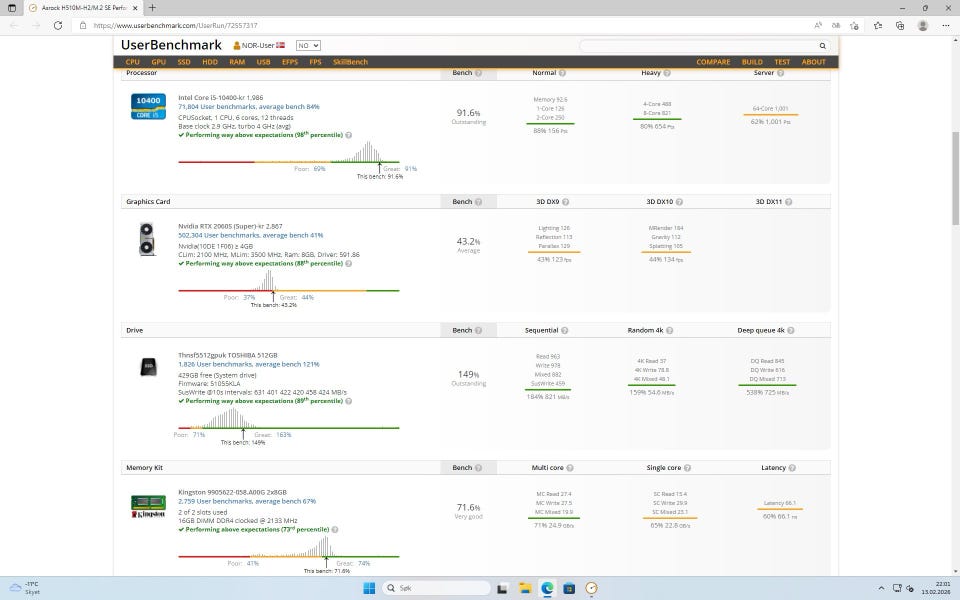Open the SSD menu item
Image resolution: width=960 pixels, height=600 pixels.
pyautogui.click(x=184, y=62)
